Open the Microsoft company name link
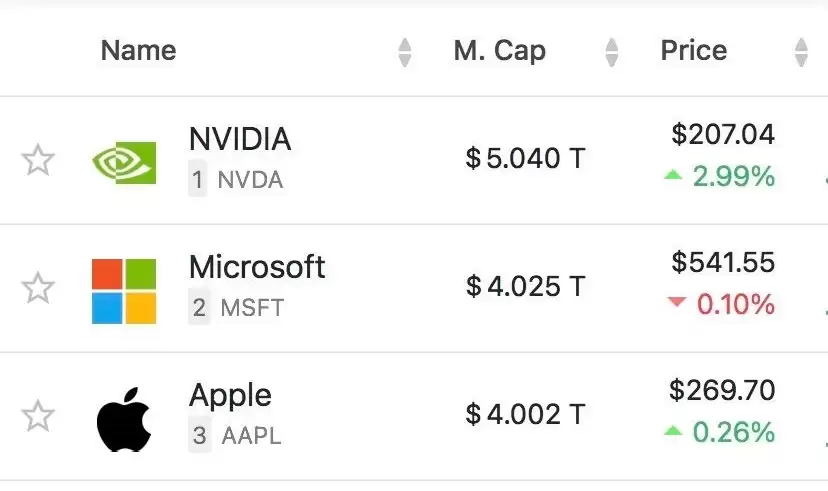Image resolution: width=828 pixels, height=491 pixels. point(257,267)
